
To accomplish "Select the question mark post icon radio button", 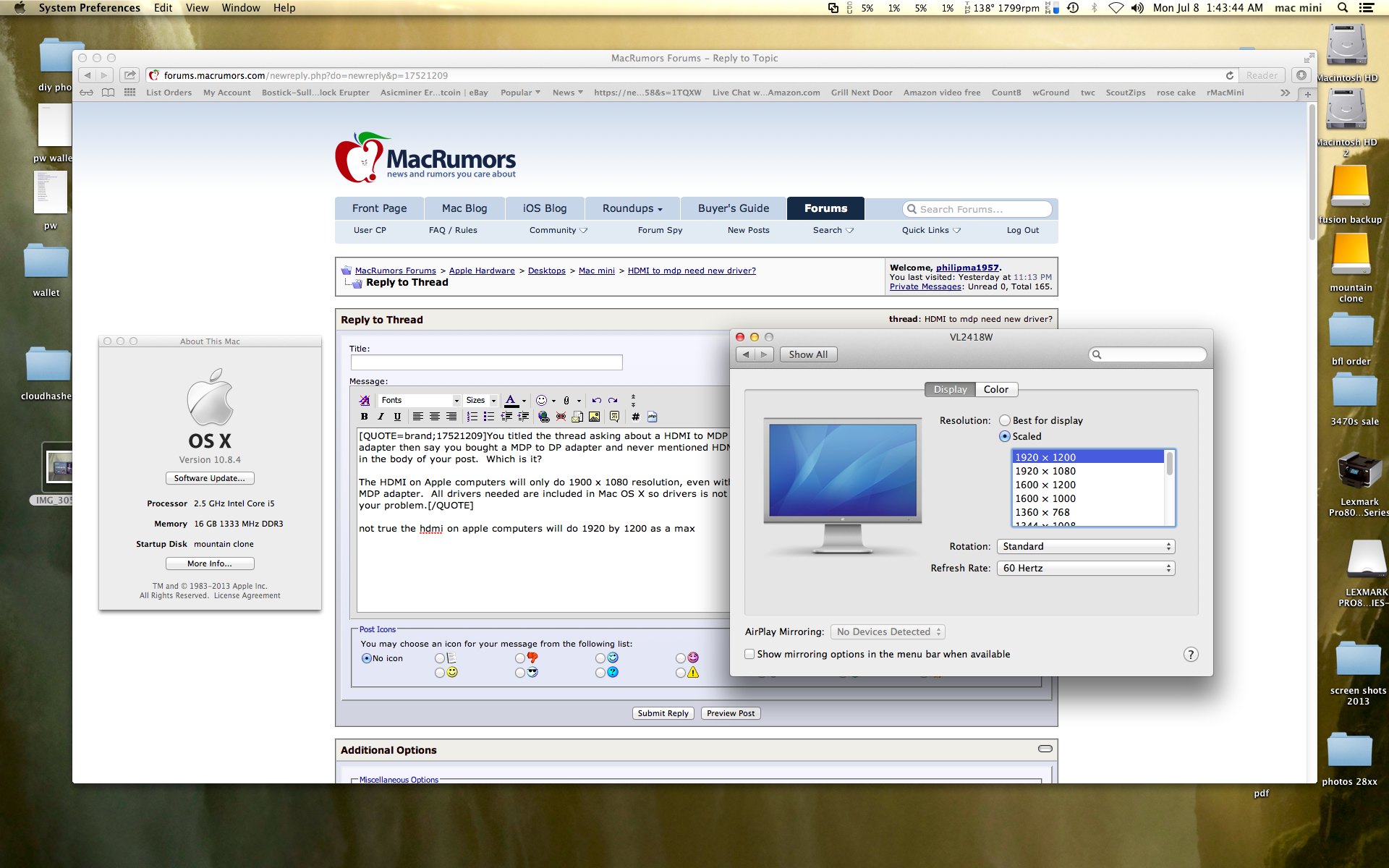I will (x=600, y=673).
